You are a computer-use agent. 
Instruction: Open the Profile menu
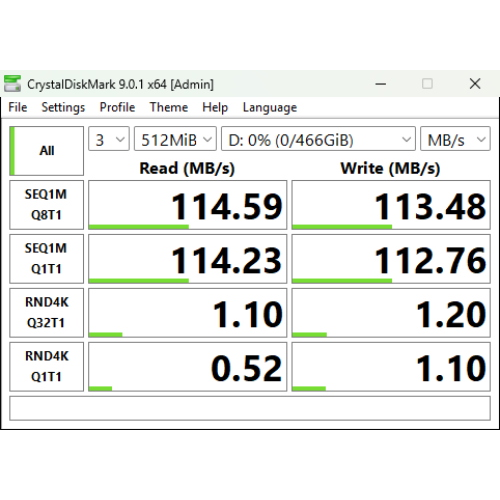[x=117, y=107]
